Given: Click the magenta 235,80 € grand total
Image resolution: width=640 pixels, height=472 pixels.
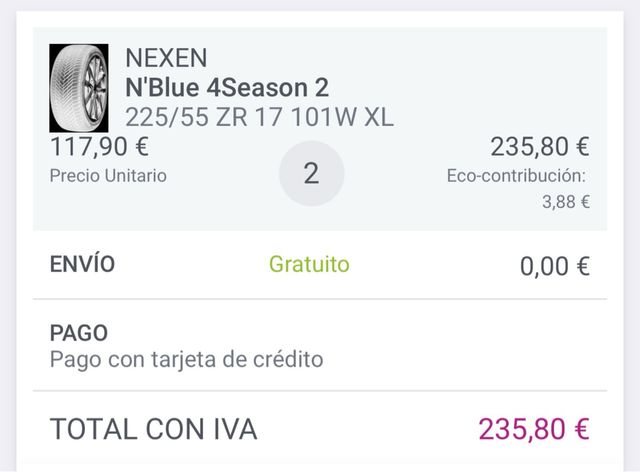Looking at the screenshot, I should tap(533, 429).
